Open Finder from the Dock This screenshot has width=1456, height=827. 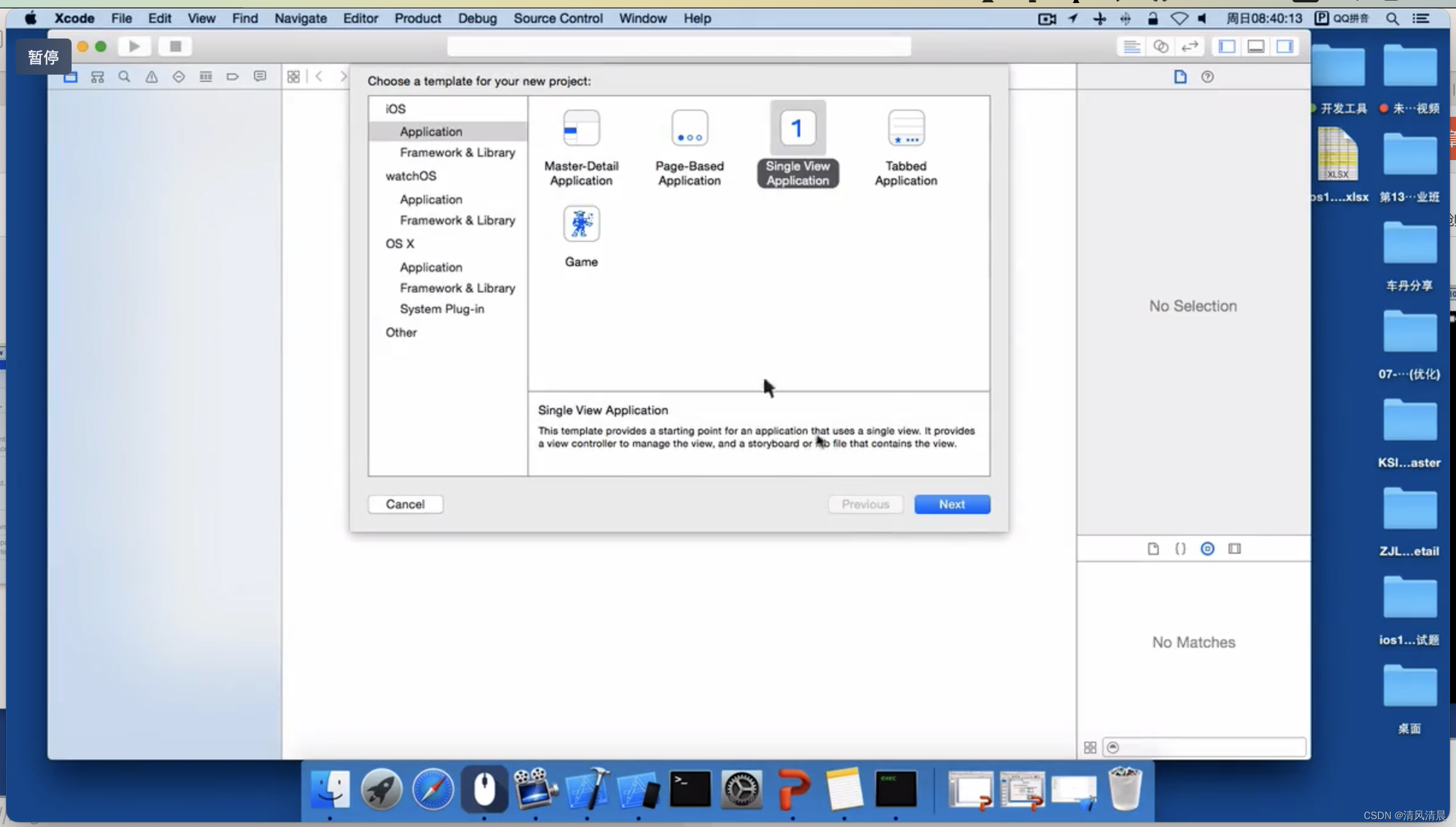330,788
